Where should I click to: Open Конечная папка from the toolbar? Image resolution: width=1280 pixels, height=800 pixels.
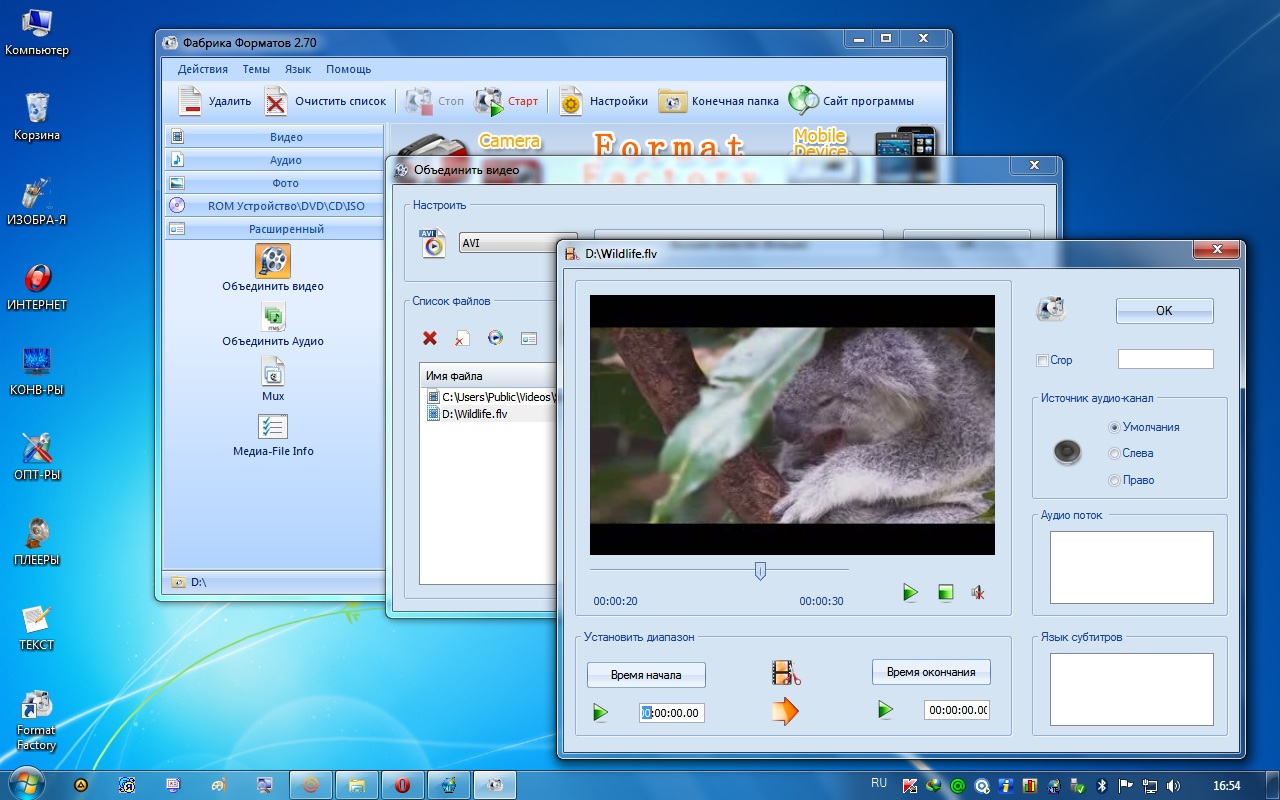[718, 101]
